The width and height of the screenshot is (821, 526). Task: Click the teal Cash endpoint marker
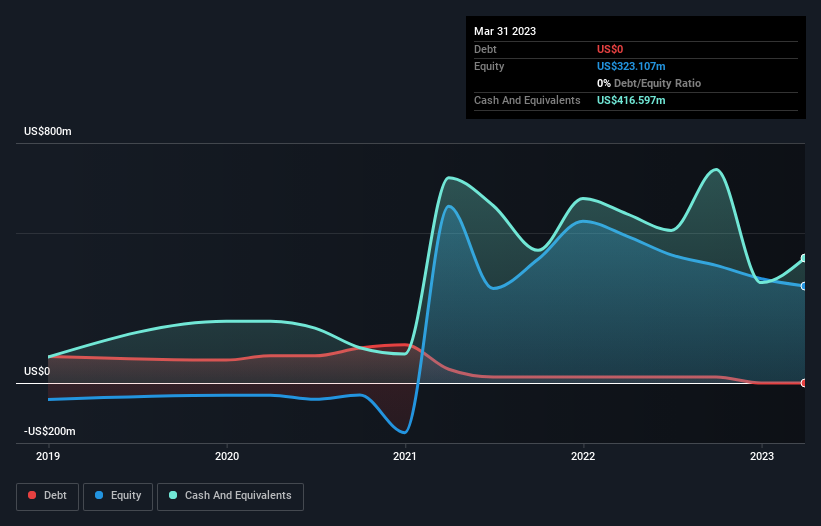coord(804,258)
